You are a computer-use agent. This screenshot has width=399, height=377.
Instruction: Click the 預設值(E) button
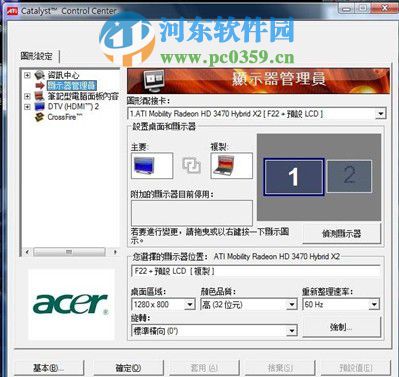click(x=356, y=368)
